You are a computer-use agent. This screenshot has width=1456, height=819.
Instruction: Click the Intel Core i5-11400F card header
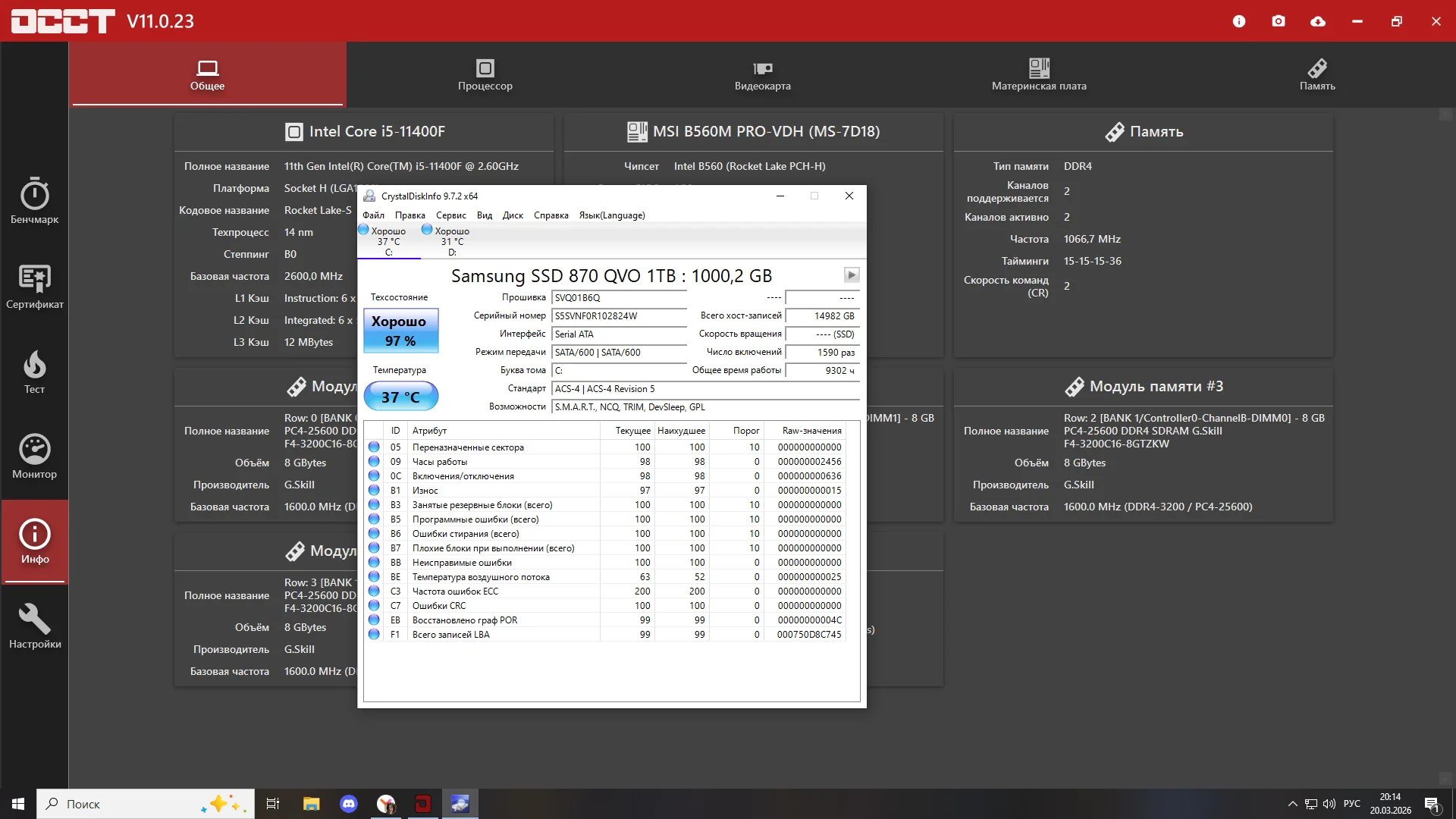point(365,132)
